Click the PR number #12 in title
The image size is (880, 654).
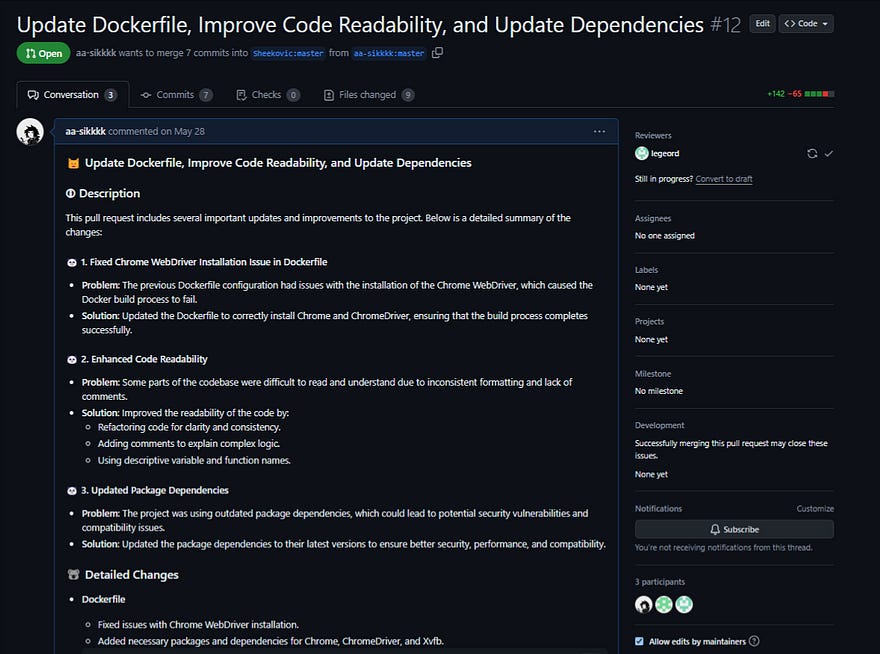pyautogui.click(x=725, y=25)
